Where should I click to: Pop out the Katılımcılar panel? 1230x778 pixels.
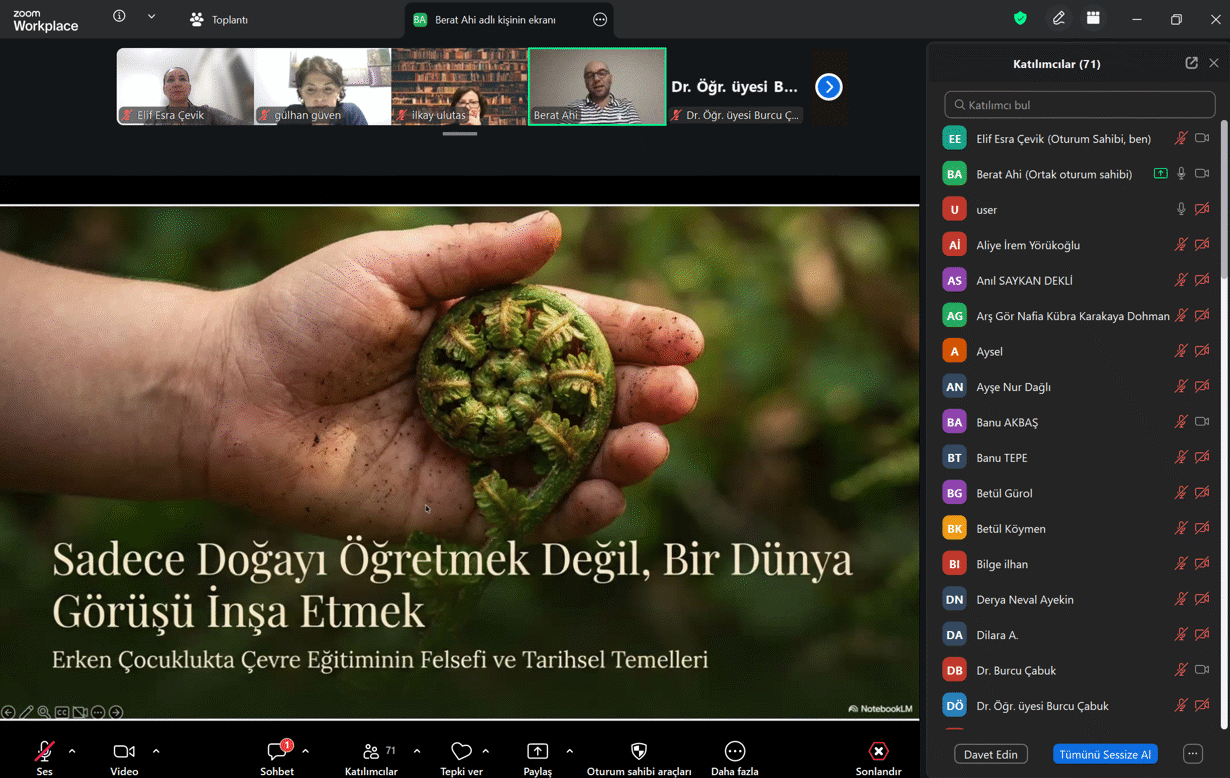[1191, 63]
